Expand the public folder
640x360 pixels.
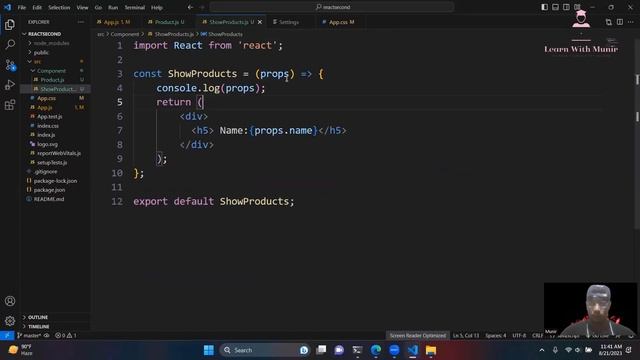point(42,53)
